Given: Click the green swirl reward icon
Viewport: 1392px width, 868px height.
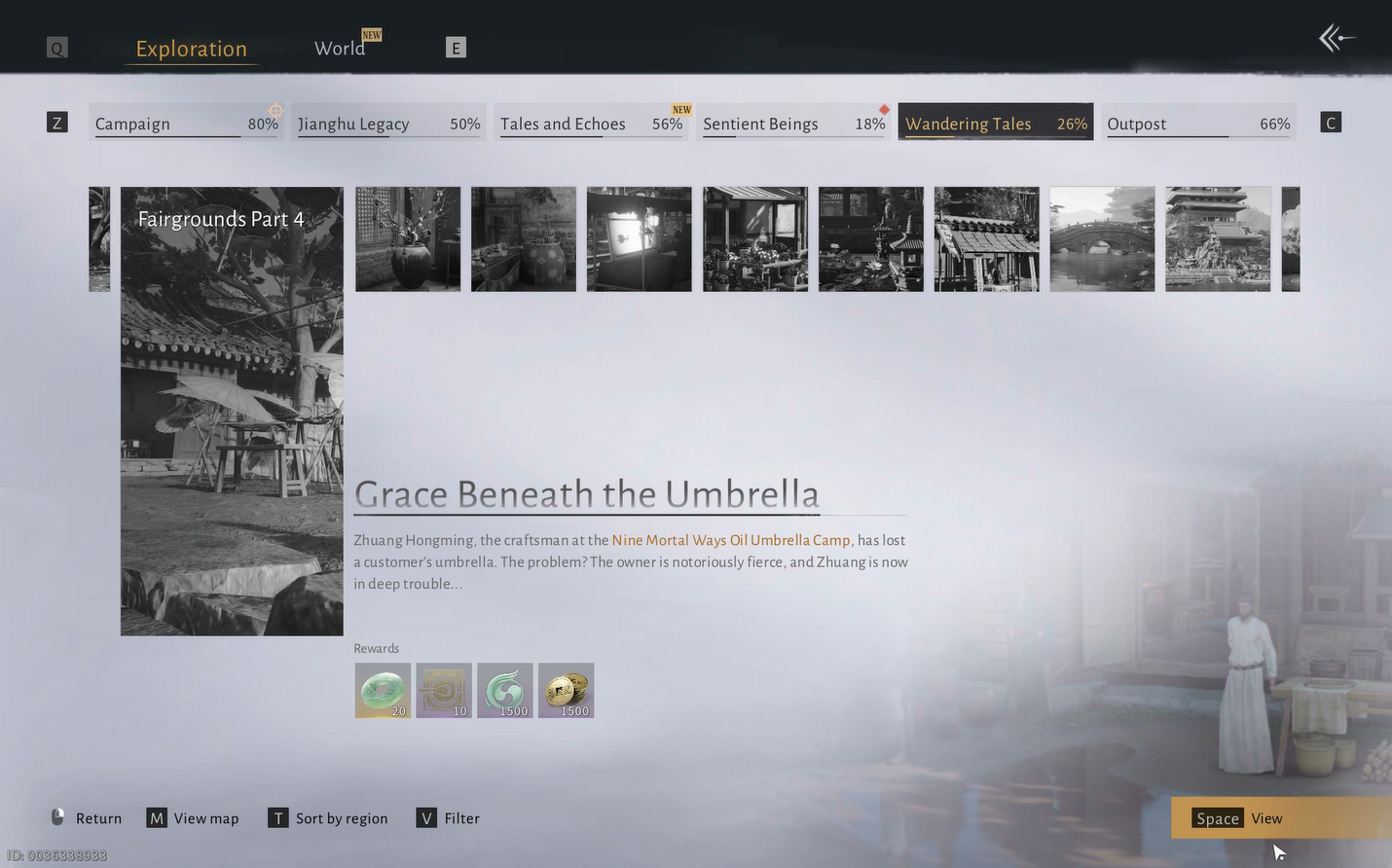Looking at the screenshot, I should (x=505, y=691).
